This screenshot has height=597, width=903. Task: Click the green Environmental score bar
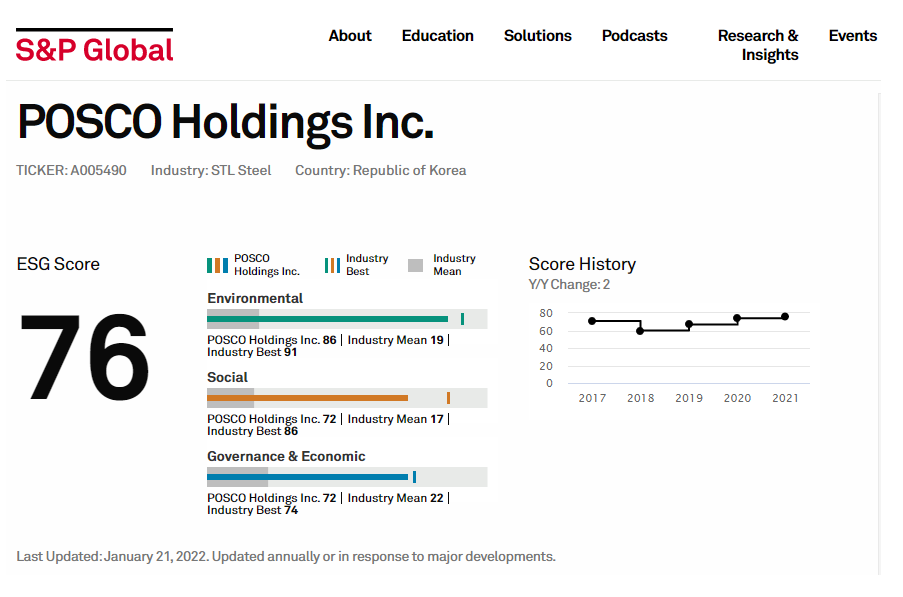pyautogui.click(x=328, y=319)
